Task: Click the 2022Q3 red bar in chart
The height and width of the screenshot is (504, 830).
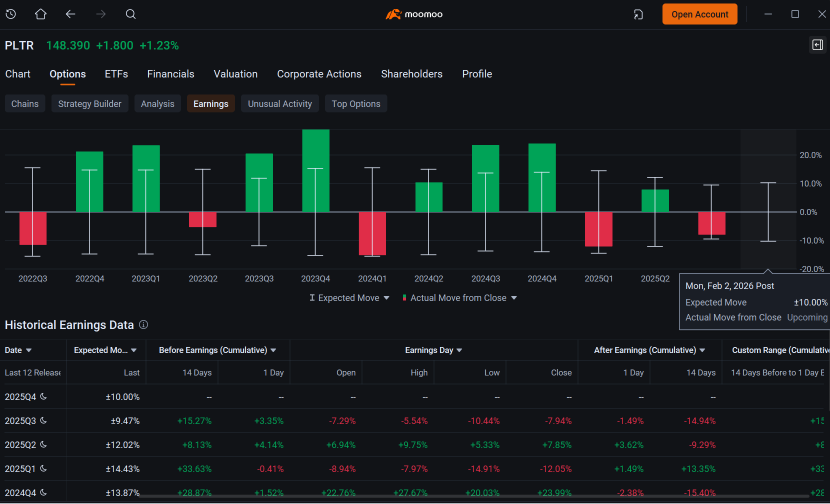Action: click(33, 228)
